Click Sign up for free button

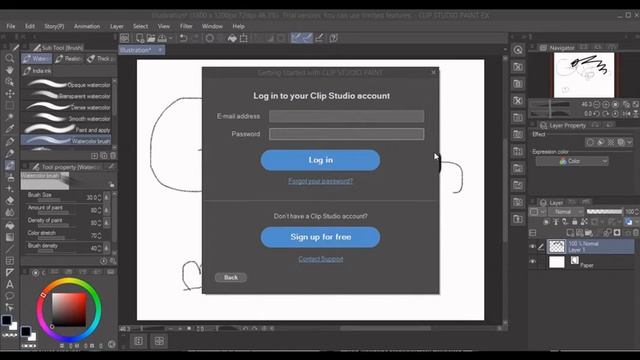pyautogui.click(x=320, y=237)
